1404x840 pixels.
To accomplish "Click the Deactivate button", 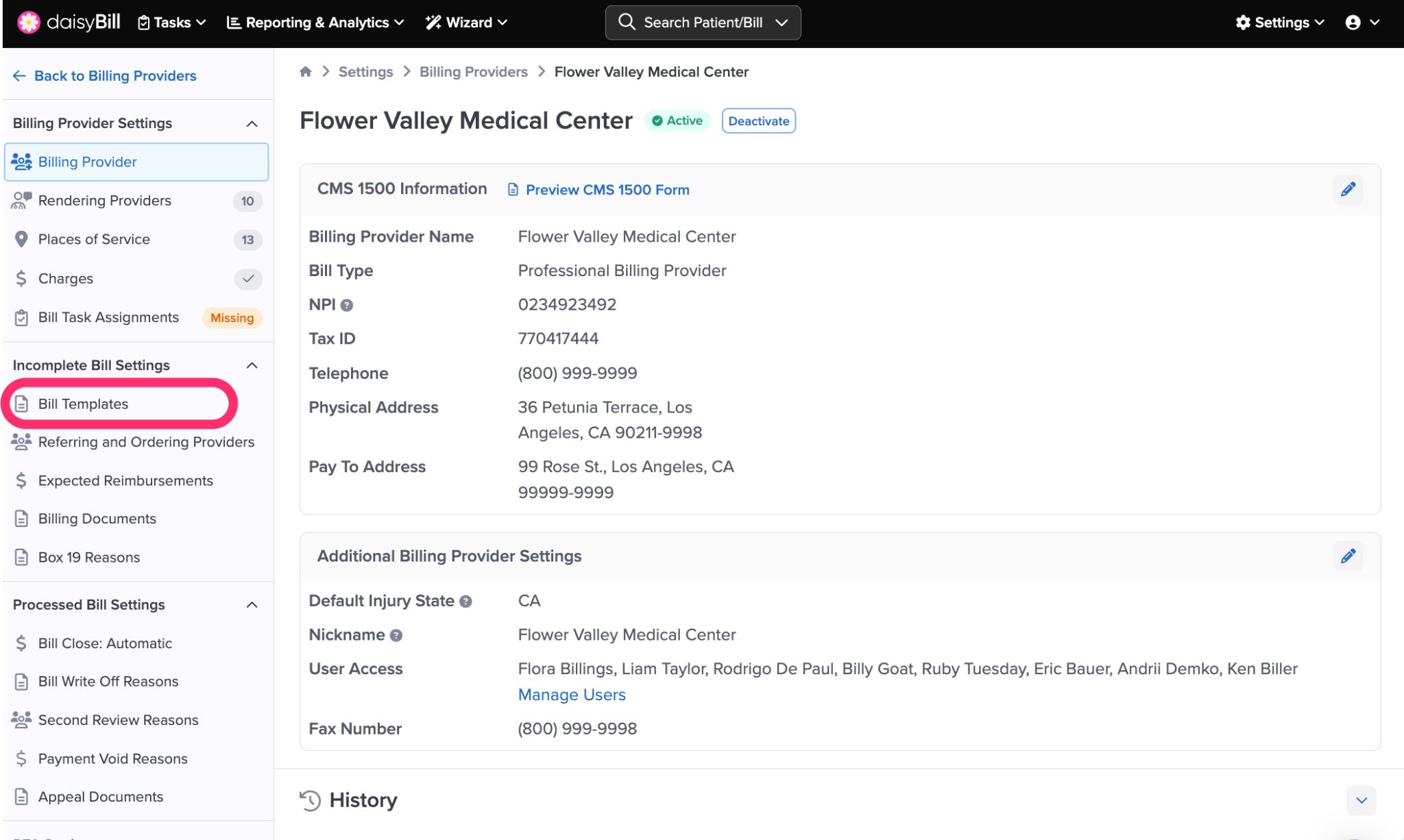I will 758,121.
